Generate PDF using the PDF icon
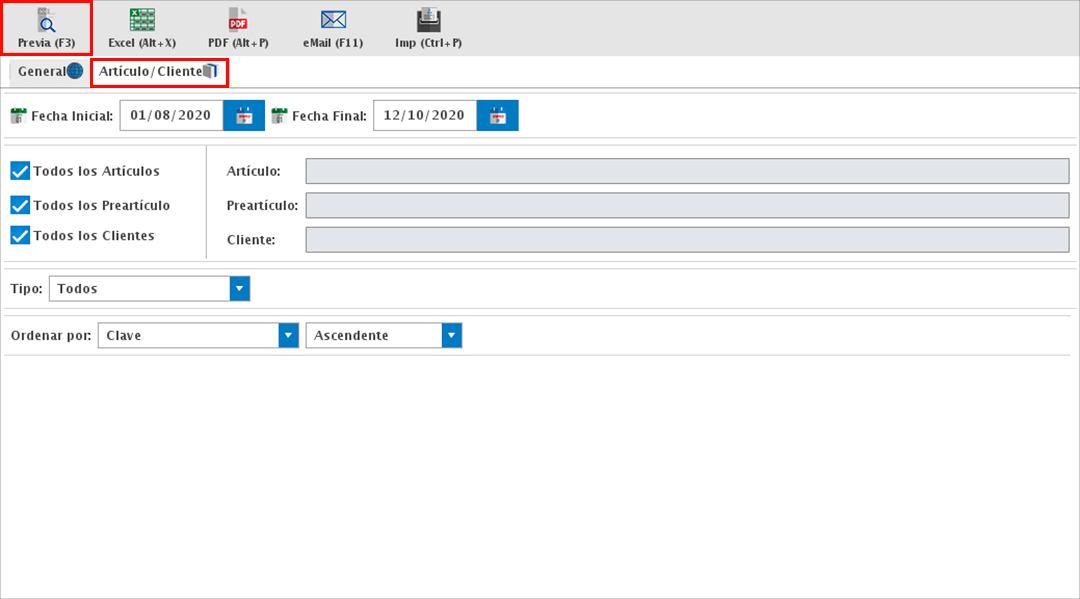Viewport: 1080px width, 599px height. [x=238, y=21]
